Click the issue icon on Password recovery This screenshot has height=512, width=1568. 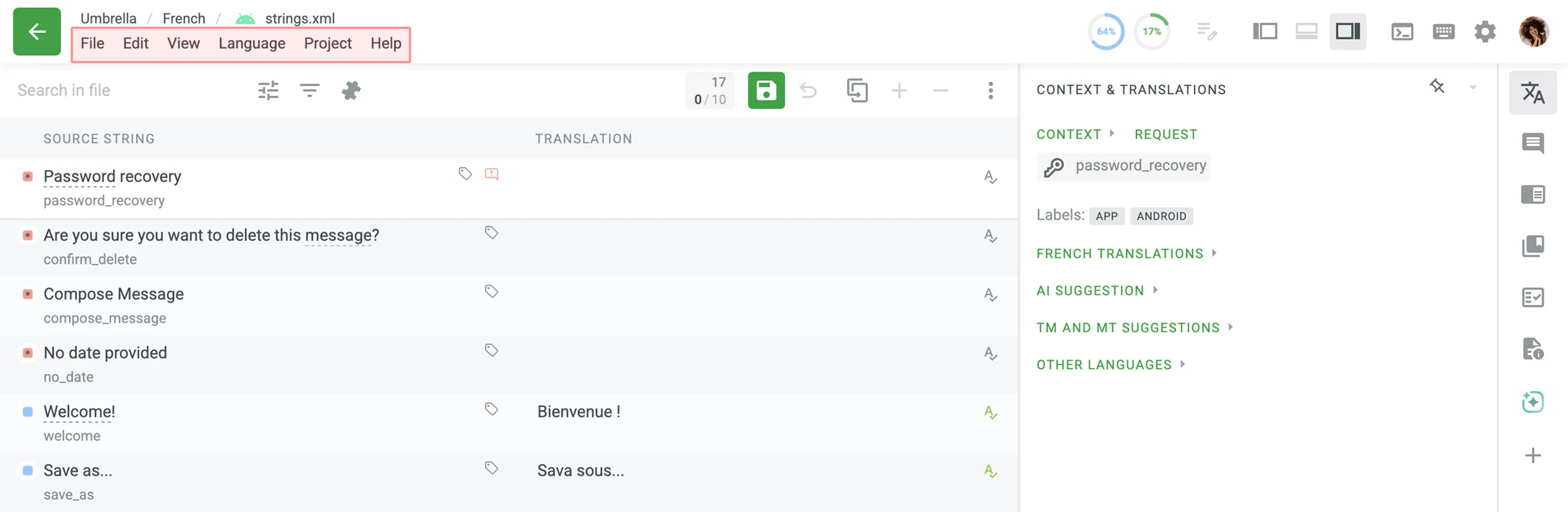click(x=491, y=175)
